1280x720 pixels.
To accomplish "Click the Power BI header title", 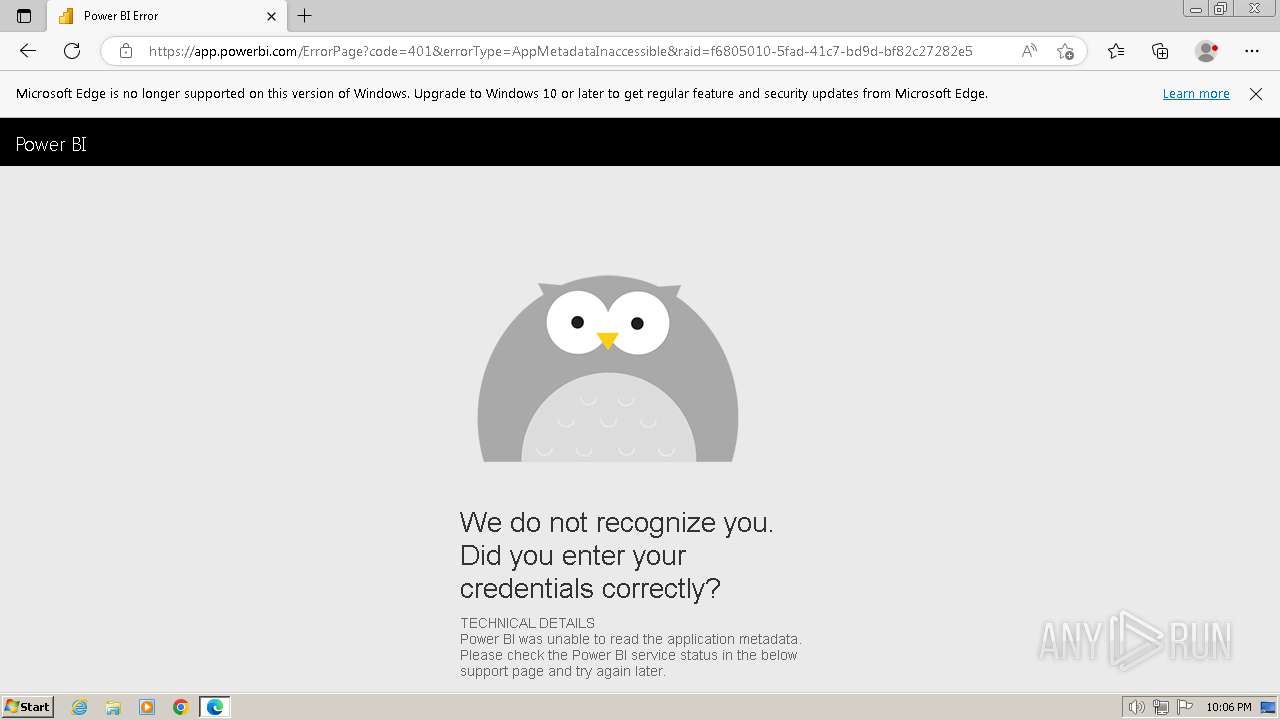I will pos(51,144).
